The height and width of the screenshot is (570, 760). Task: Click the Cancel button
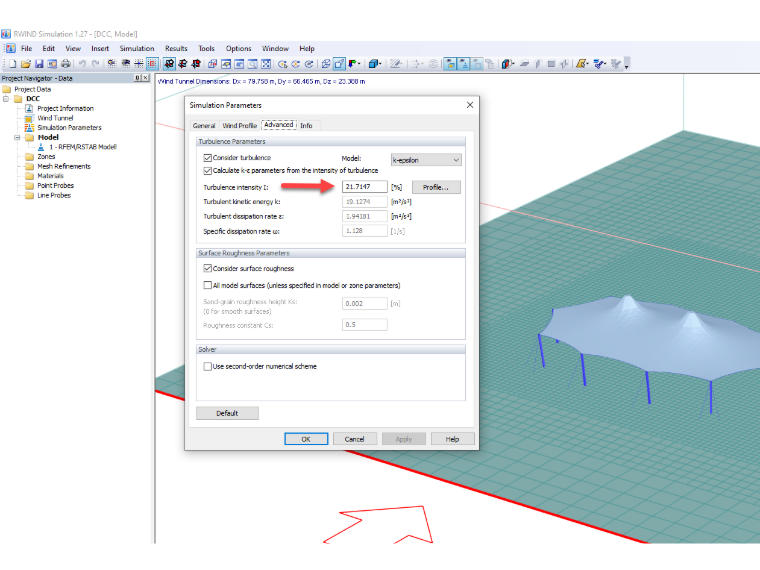(x=354, y=439)
